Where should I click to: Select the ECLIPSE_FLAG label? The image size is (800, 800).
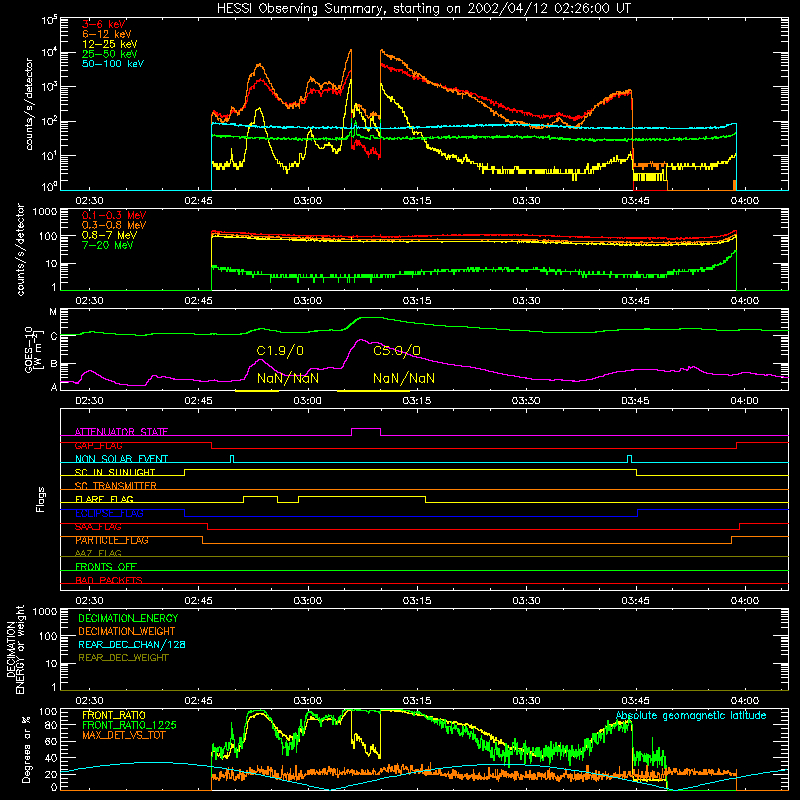point(109,513)
